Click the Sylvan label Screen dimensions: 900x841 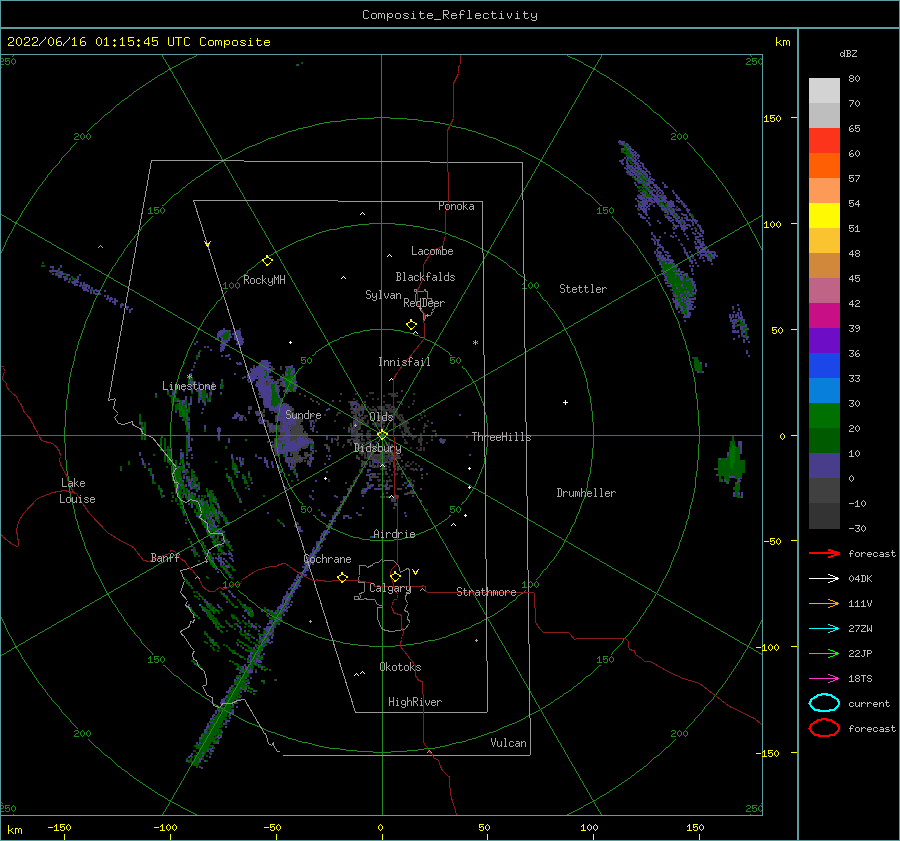point(383,295)
